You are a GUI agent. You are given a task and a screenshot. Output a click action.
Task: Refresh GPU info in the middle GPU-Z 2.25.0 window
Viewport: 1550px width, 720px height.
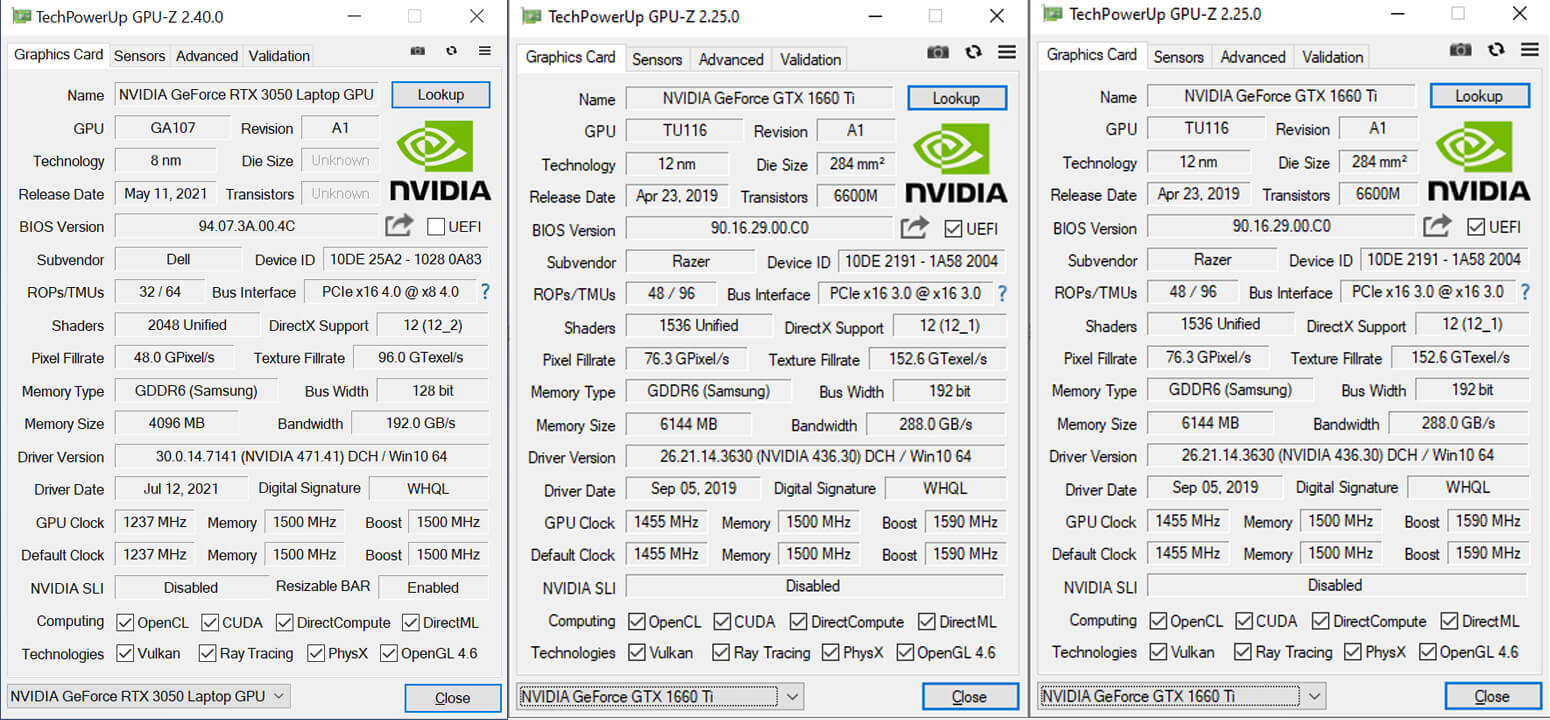[x=973, y=52]
